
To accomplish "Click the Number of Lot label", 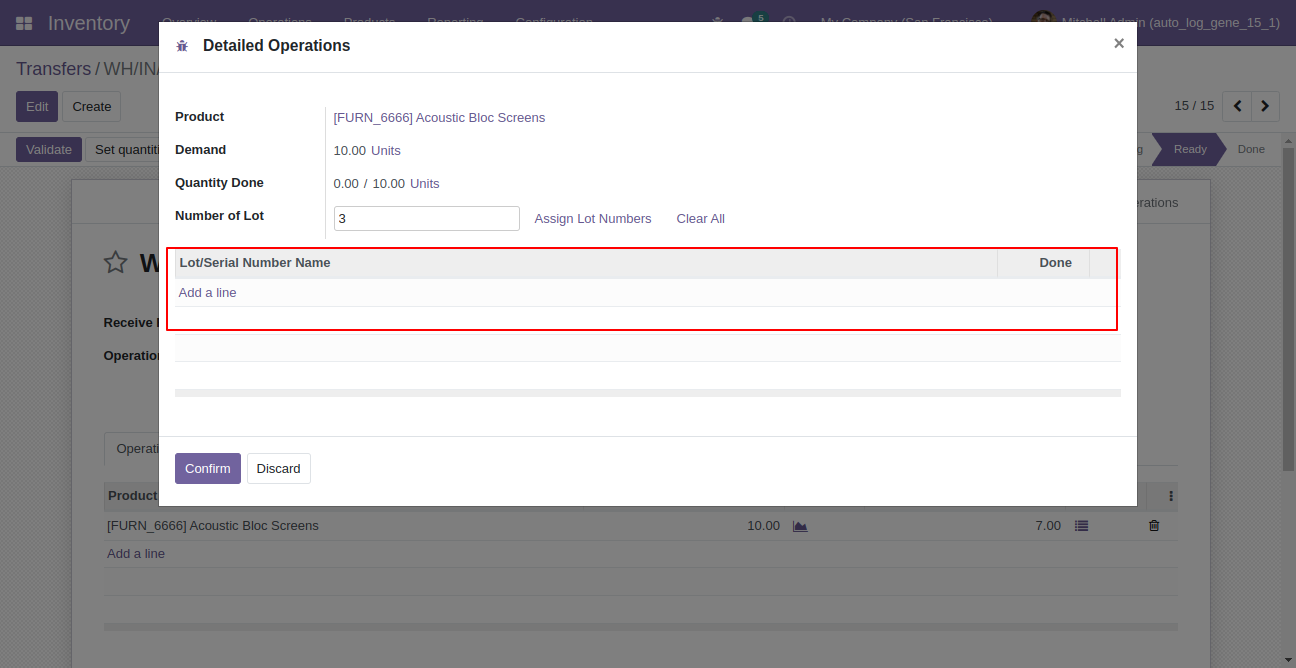I will pos(219,216).
